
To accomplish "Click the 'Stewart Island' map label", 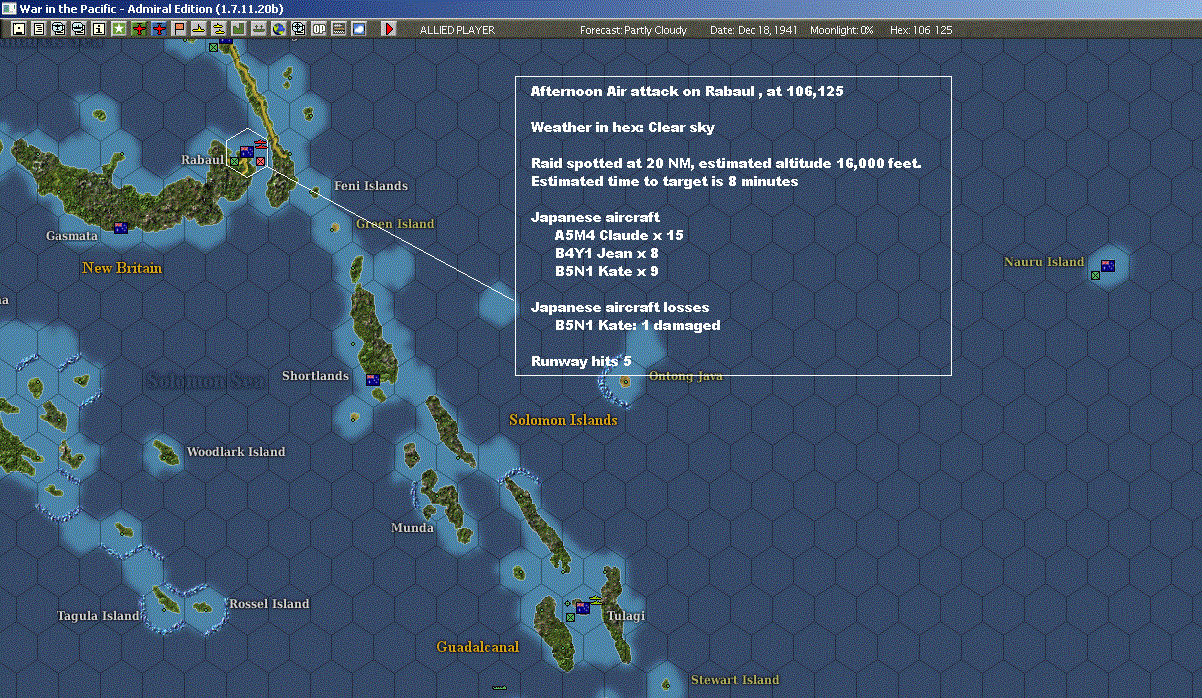I will [735, 680].
